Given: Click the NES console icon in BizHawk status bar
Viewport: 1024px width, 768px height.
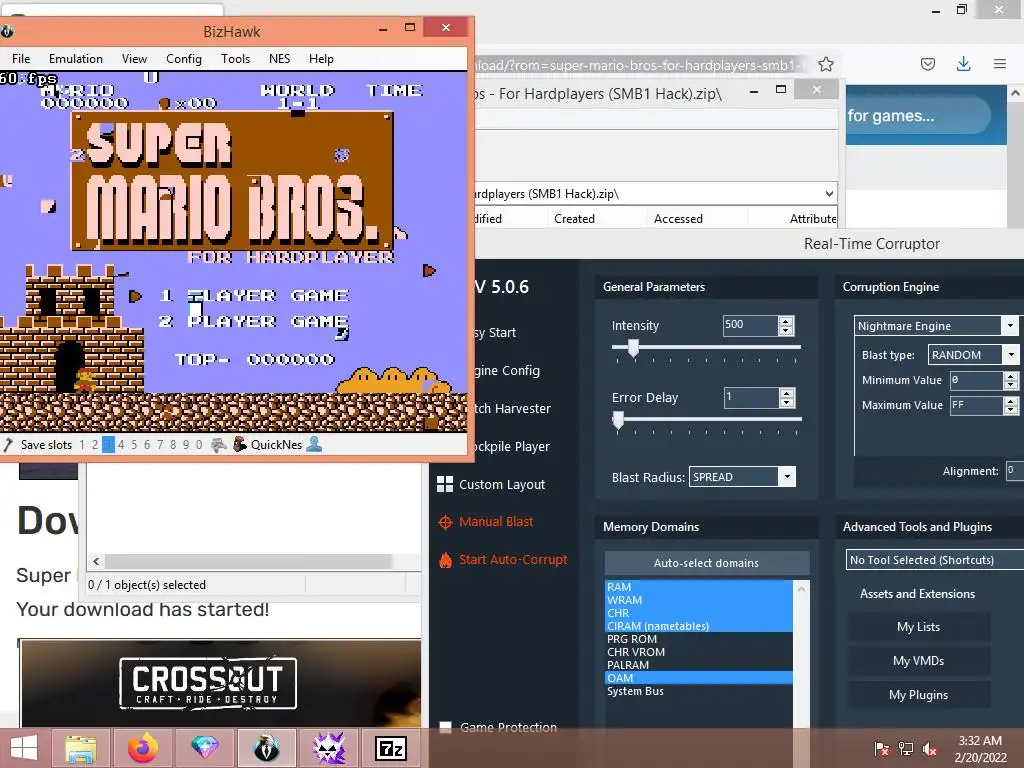Looking at the screenshot, I should 218,445.
